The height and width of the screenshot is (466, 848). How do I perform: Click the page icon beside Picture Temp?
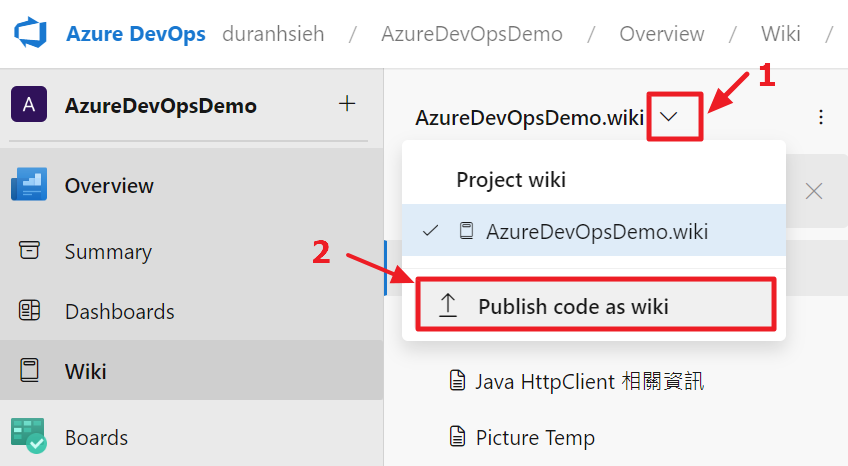tap(458, 436)
